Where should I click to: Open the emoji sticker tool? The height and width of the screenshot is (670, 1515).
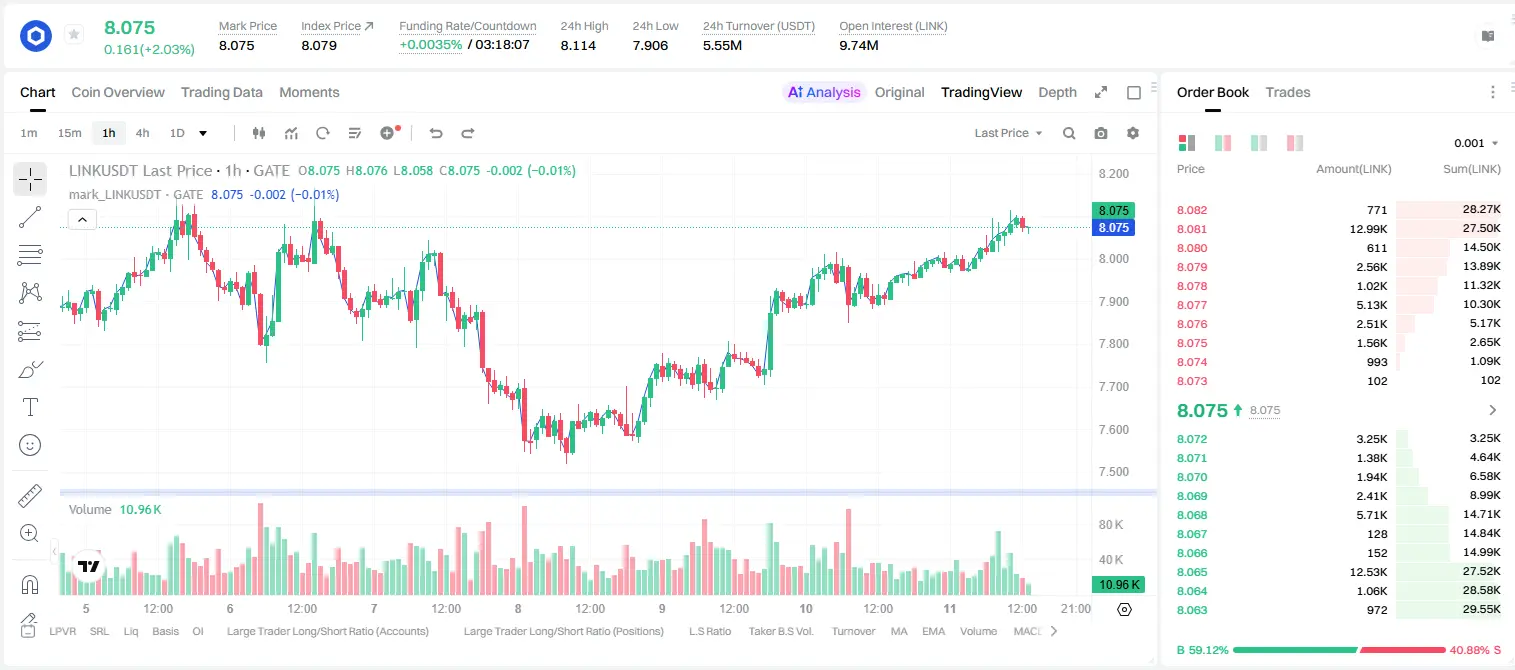pyautogui.click(x=30, y=445)
